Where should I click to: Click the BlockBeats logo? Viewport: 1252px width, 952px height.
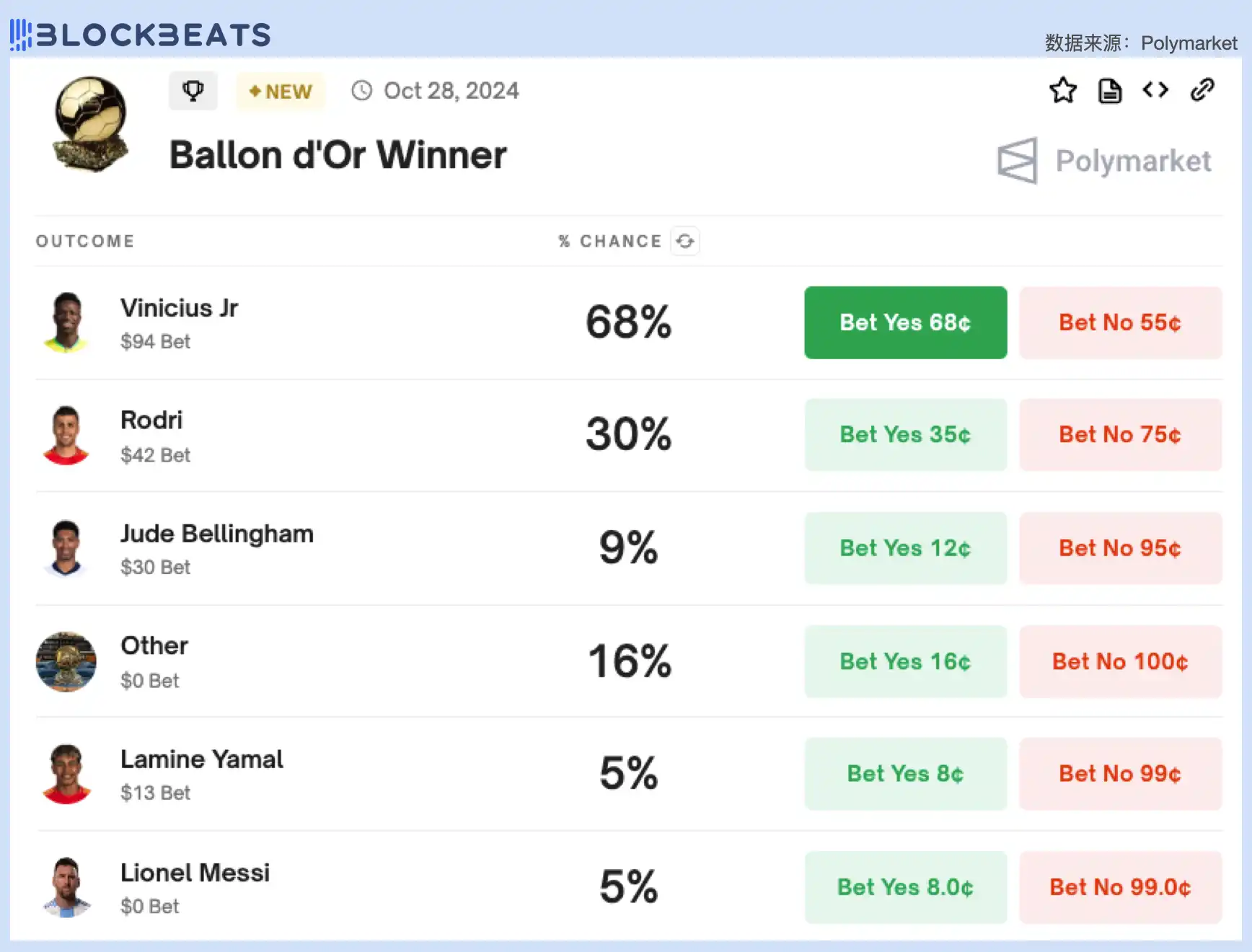click(x=141, y=35)
